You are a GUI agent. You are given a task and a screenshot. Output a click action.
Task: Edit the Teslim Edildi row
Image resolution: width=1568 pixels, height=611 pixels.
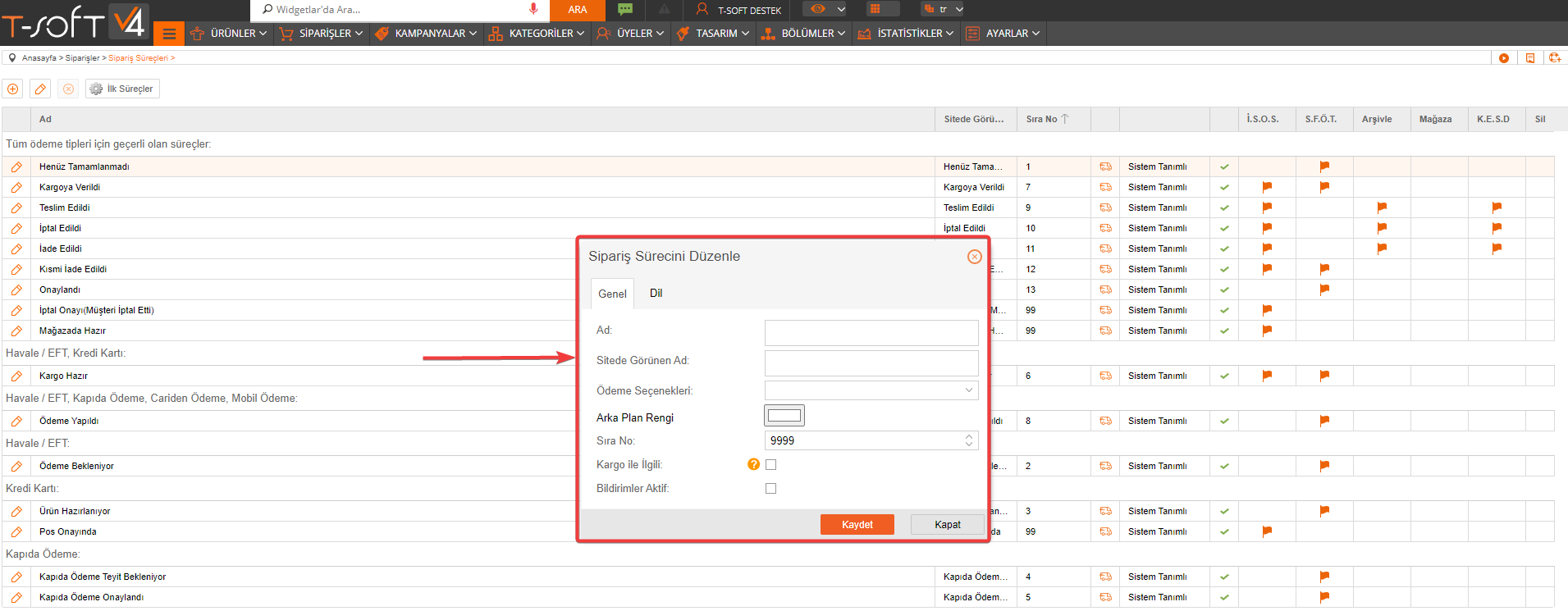pos(16,207)
